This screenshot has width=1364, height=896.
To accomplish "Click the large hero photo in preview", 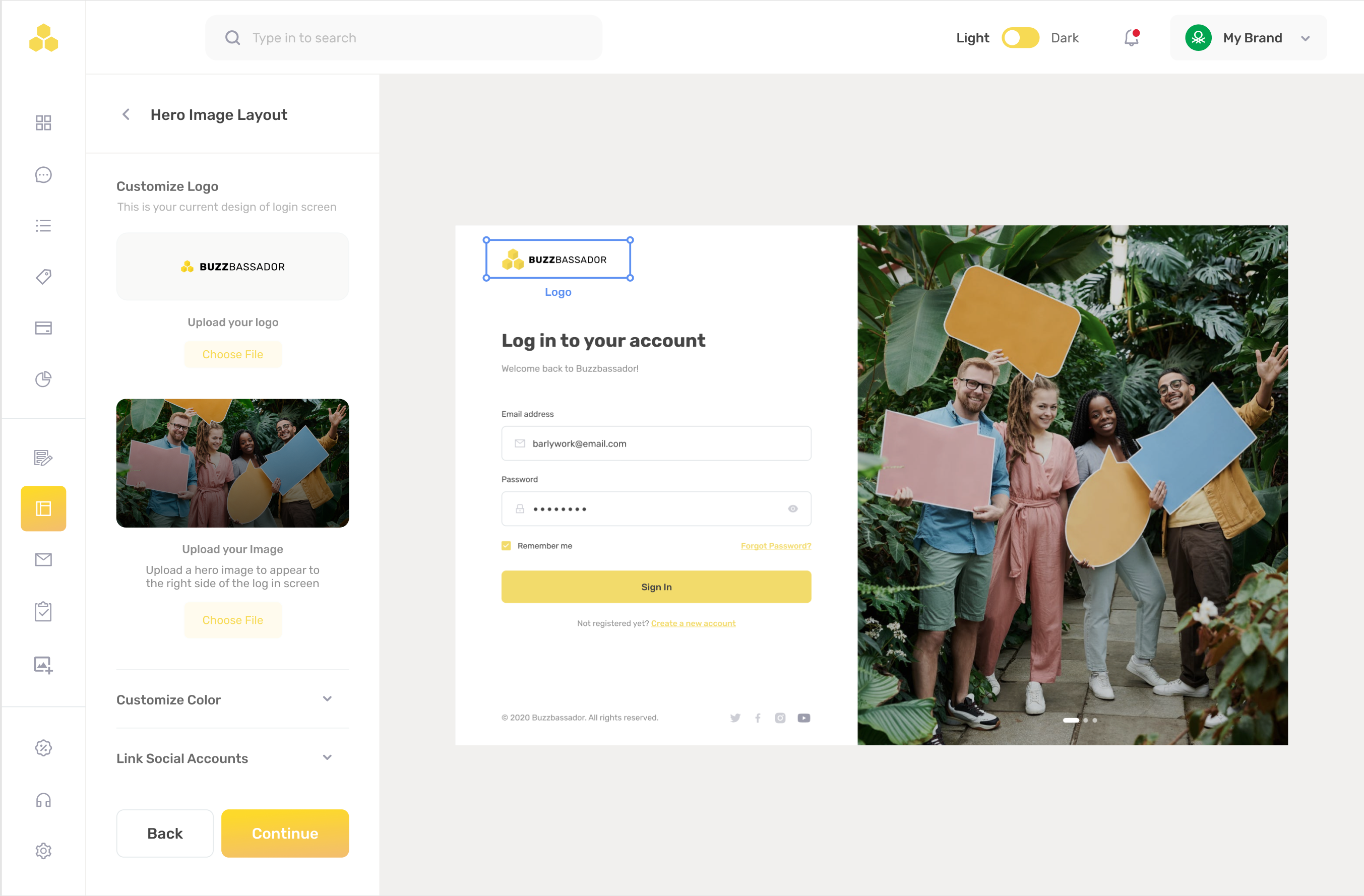I will (1072, 485).
